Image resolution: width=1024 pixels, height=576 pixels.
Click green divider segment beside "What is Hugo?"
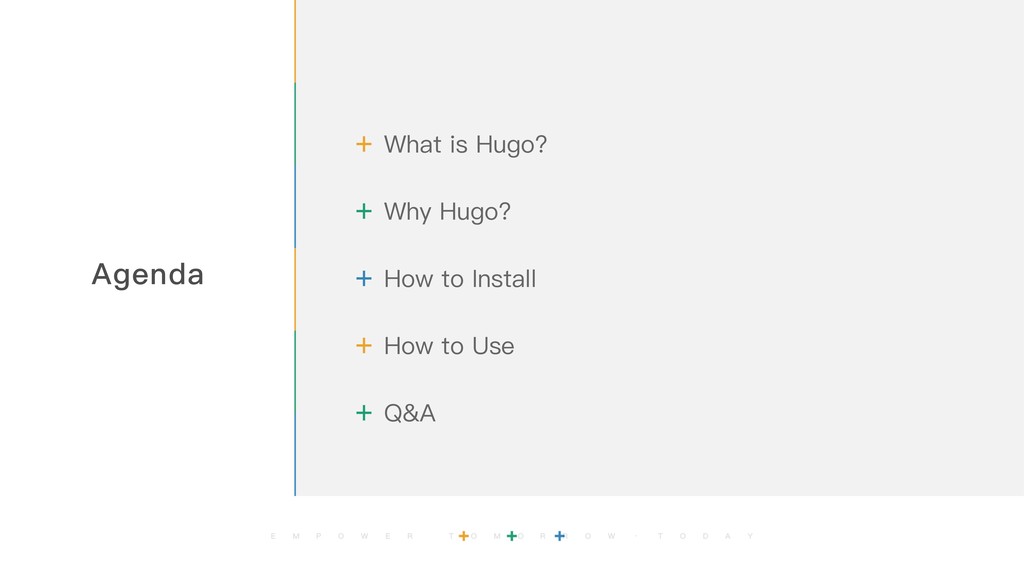pos(295,124)
